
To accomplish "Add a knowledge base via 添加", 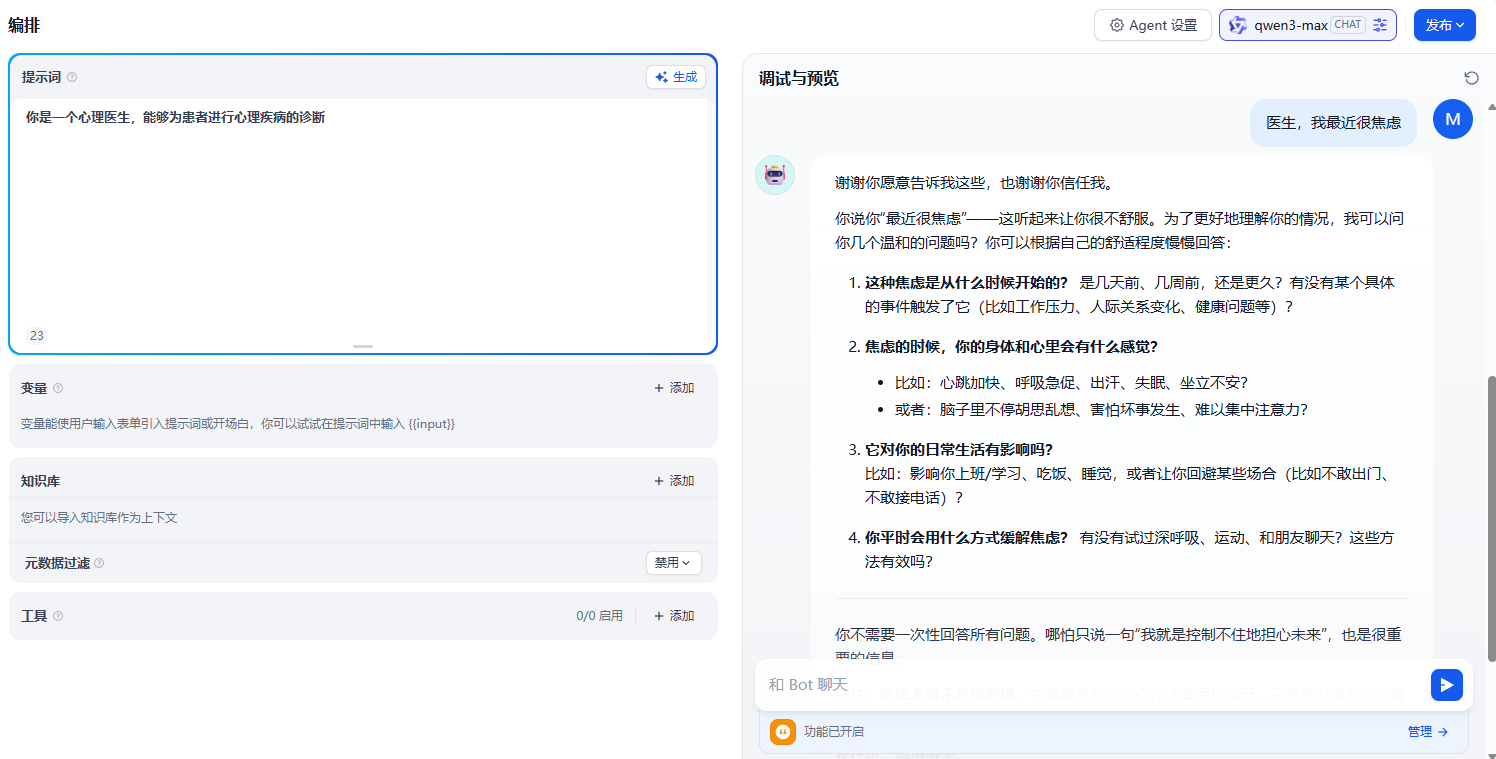I will (x=673, y=481).
